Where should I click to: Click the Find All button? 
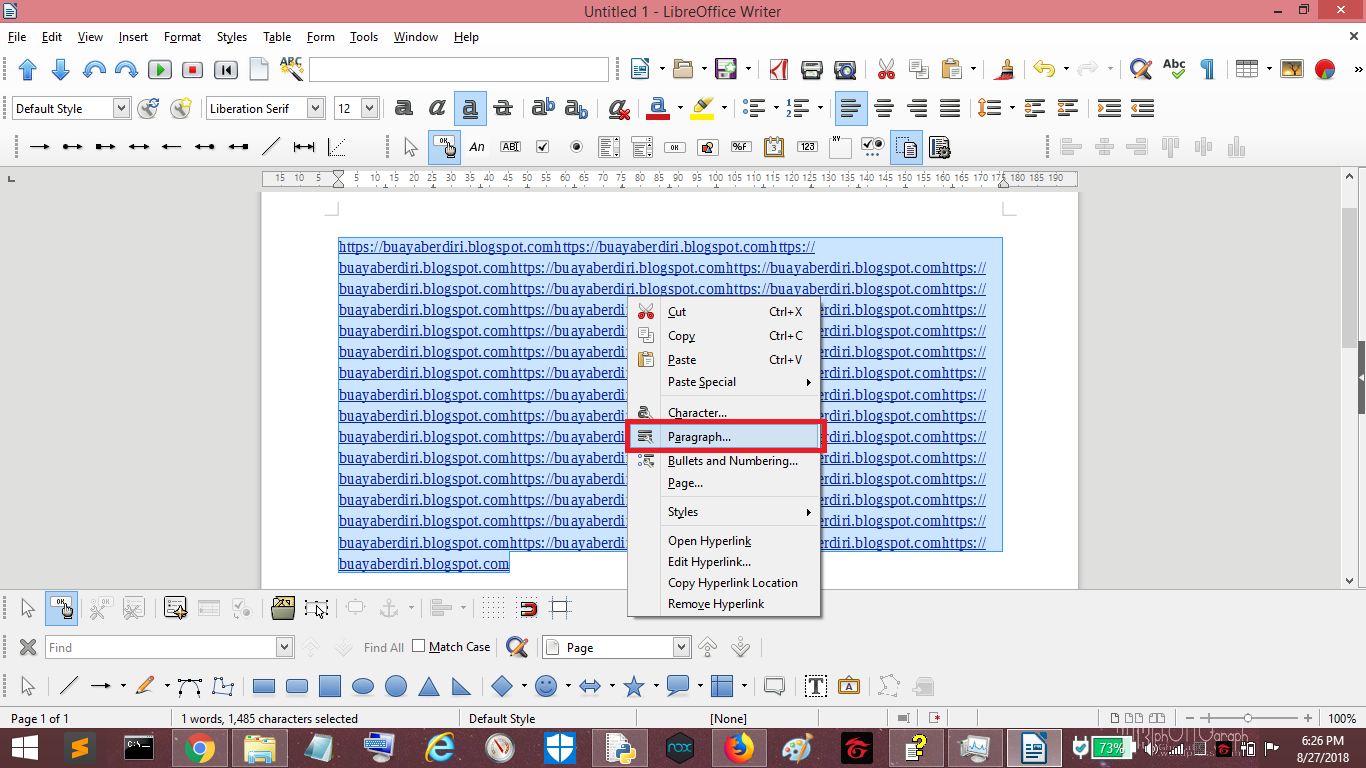click(x=384, y=647)
